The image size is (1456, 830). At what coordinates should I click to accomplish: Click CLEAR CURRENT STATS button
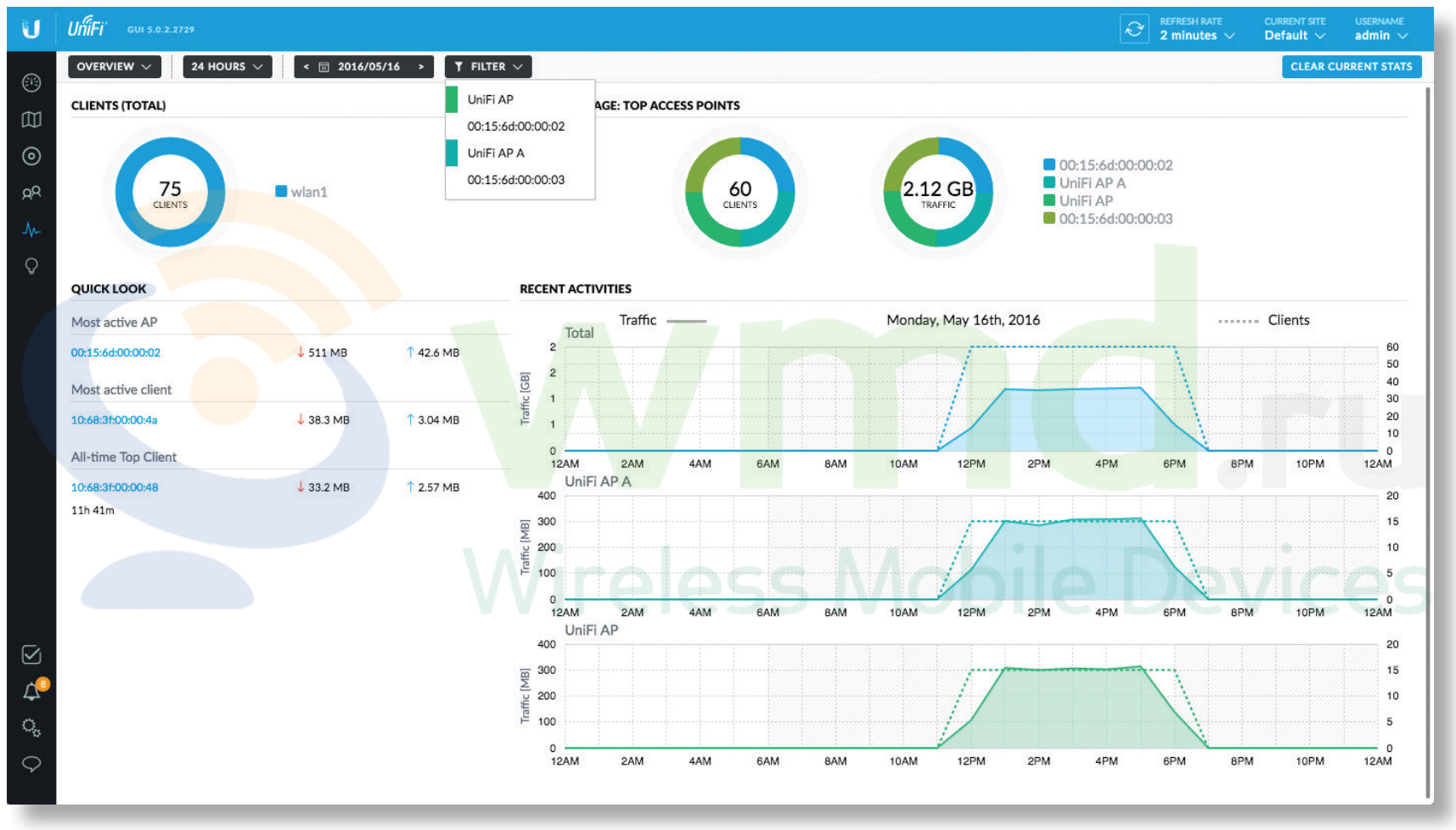coord(1352,66)
